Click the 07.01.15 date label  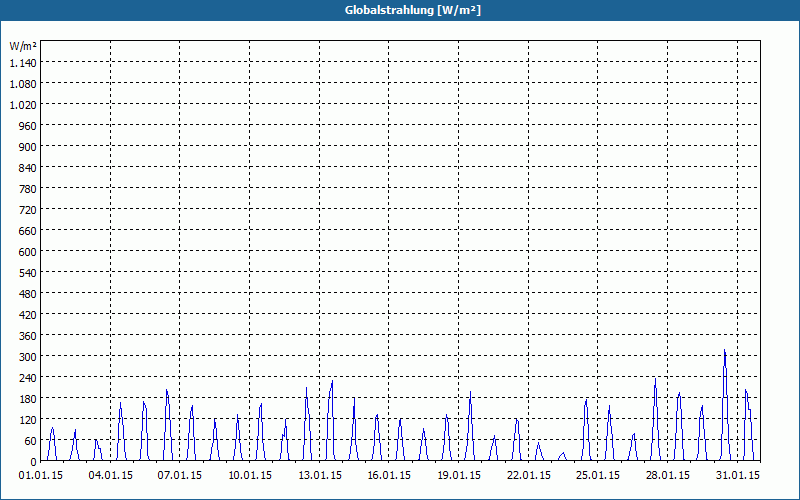point(180,476)
